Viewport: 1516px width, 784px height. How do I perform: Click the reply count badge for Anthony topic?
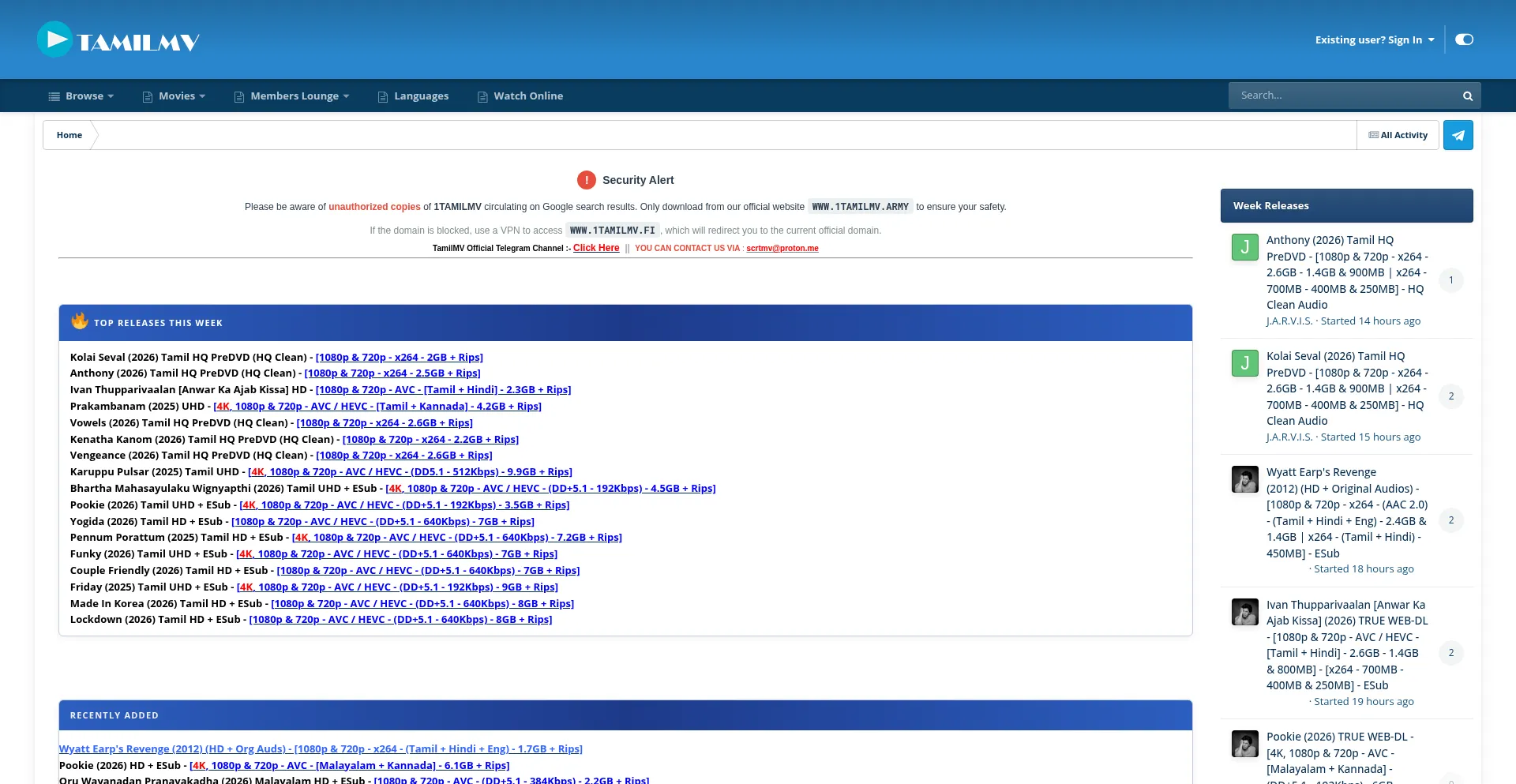[1451, 280]
